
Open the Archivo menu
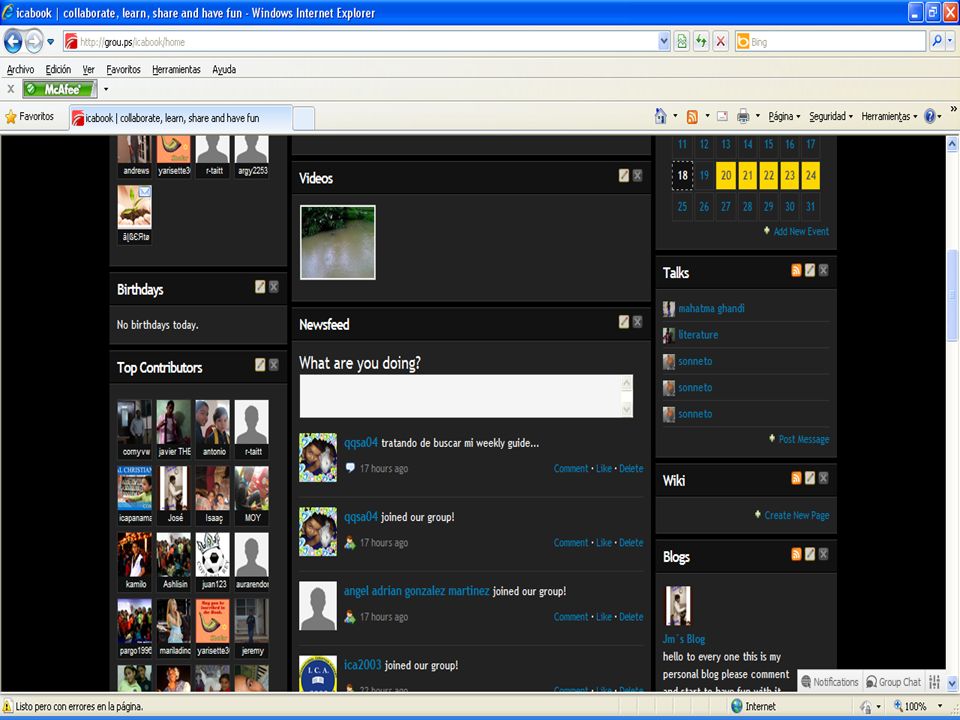coord(20,70)
